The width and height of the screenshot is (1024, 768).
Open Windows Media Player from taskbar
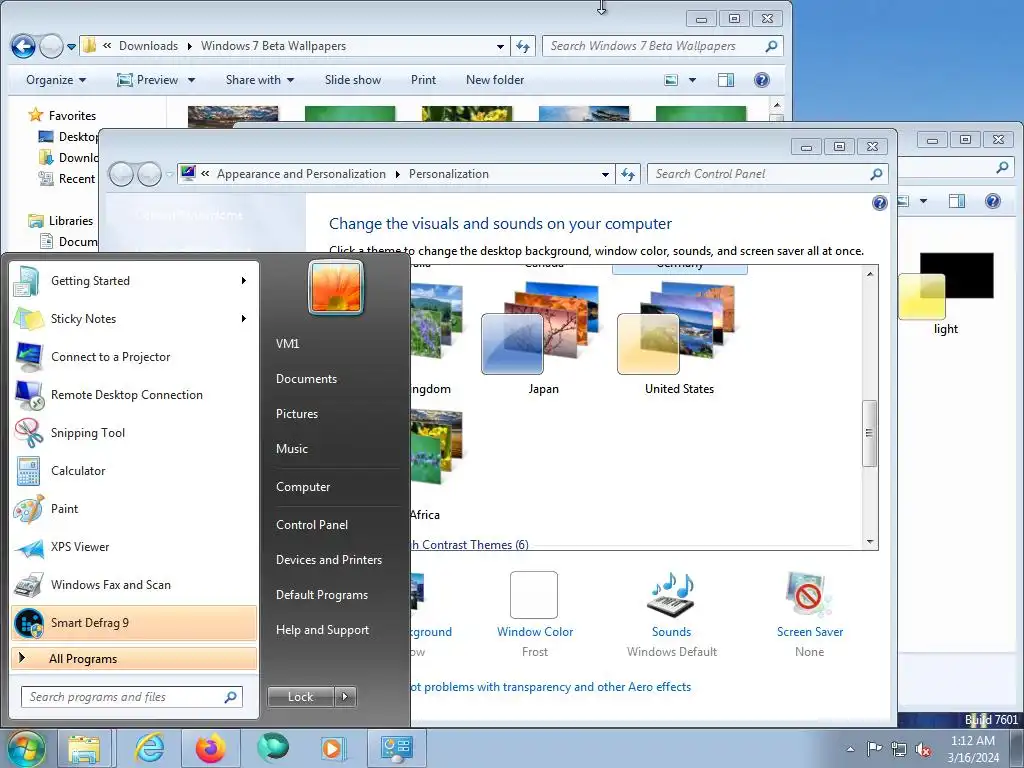[x=332, y=748]
